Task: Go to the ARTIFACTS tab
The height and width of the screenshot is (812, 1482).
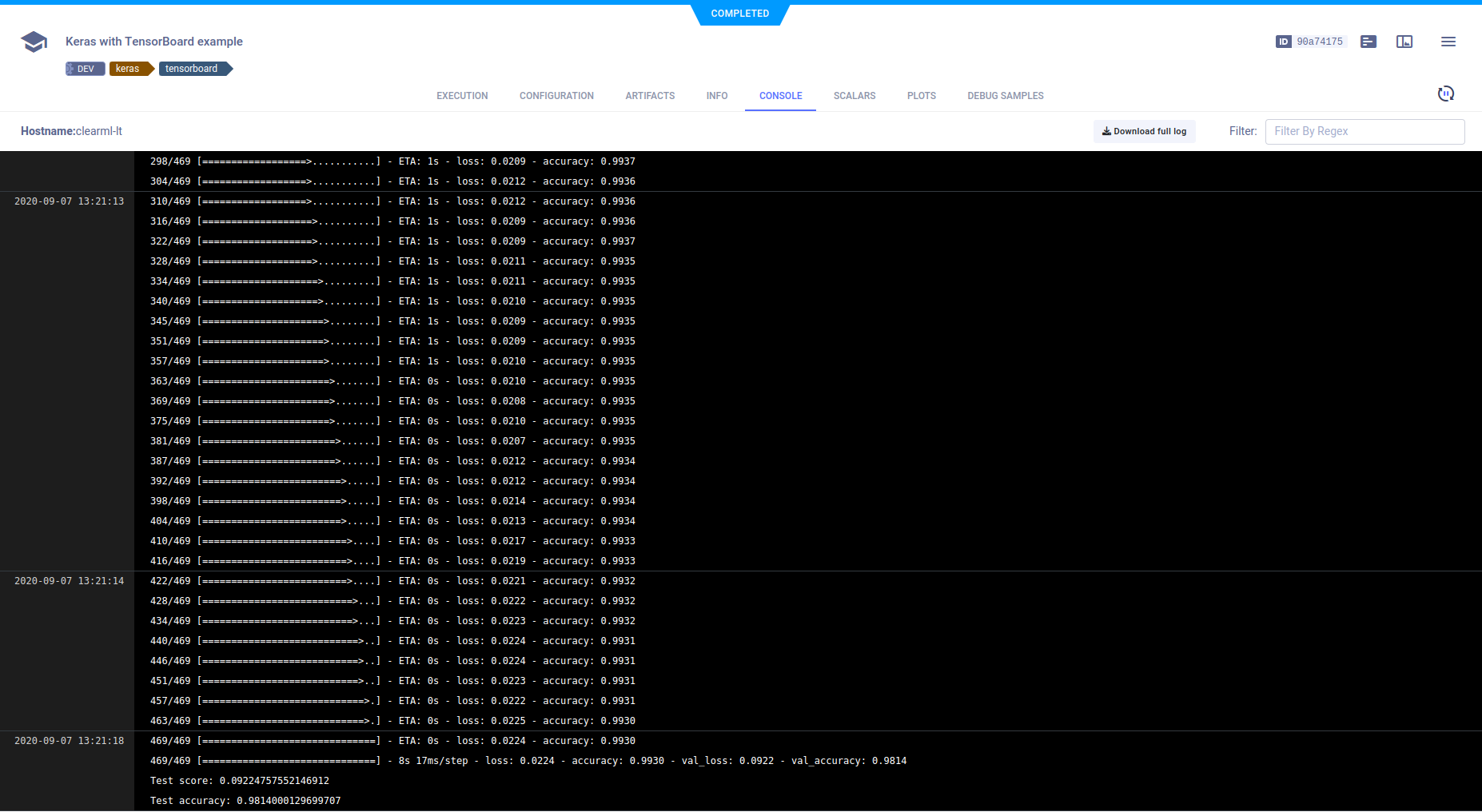Action: [650, 96]
